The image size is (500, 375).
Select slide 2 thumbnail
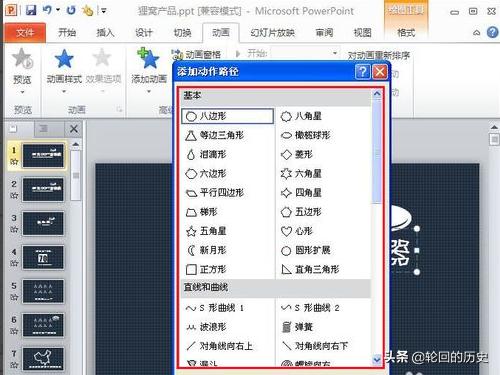point(43,189)
